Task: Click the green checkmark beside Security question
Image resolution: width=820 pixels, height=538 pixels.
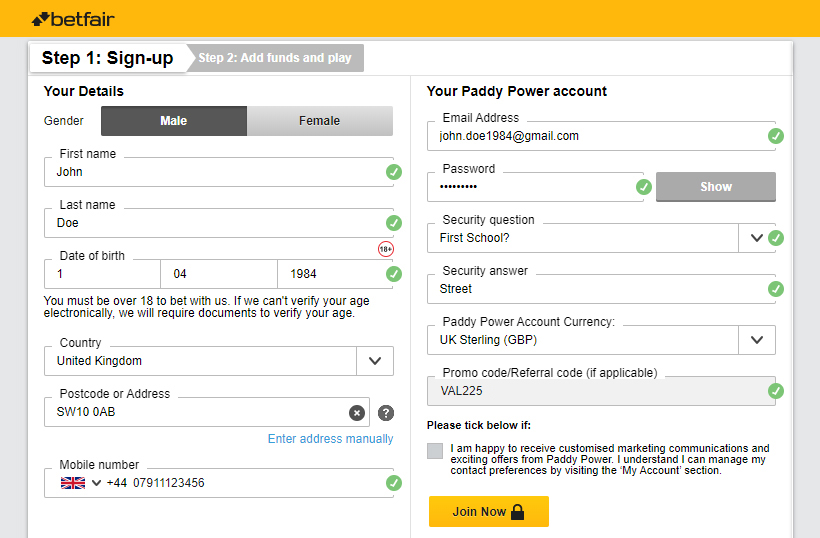Action: [776, 238]
